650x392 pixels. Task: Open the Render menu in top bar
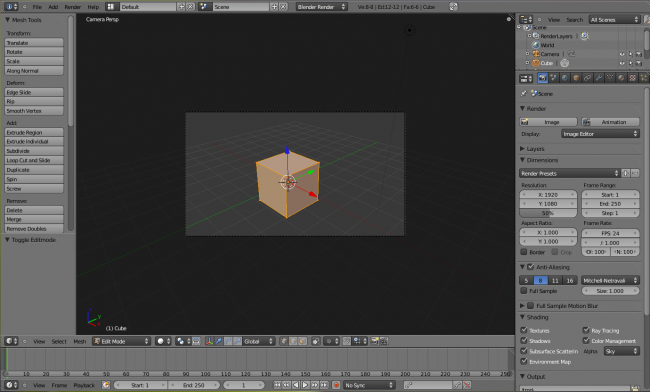pyautogui.click(x=73, y=7)
